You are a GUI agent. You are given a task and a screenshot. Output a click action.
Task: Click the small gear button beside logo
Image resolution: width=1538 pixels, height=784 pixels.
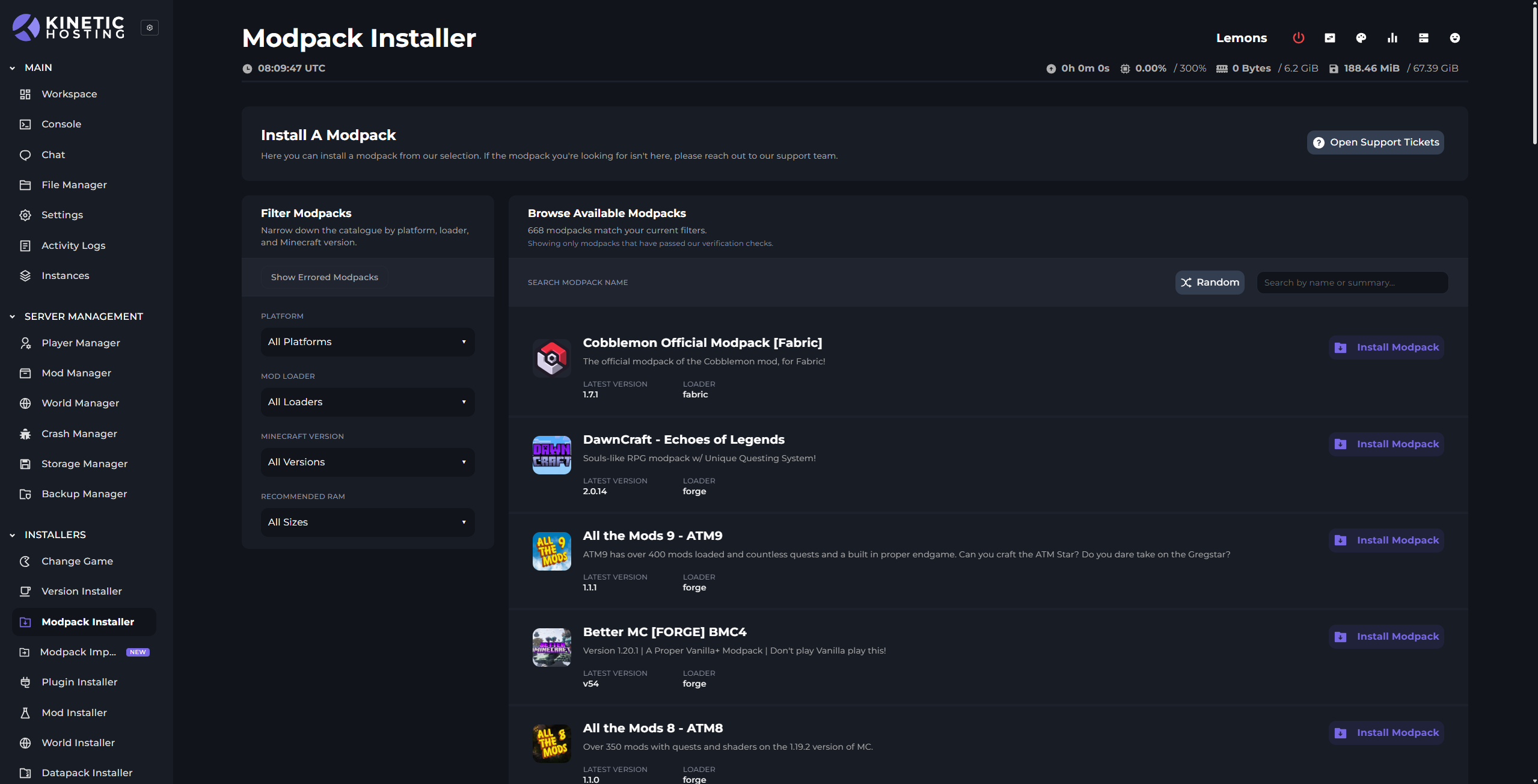point(150,28)
